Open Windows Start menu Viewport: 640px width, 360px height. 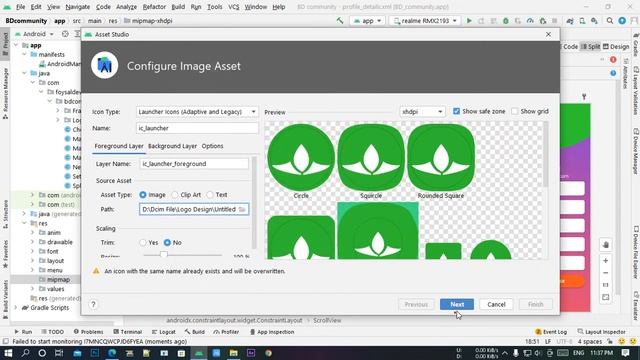pyautogui.click(x=8, y=353)
